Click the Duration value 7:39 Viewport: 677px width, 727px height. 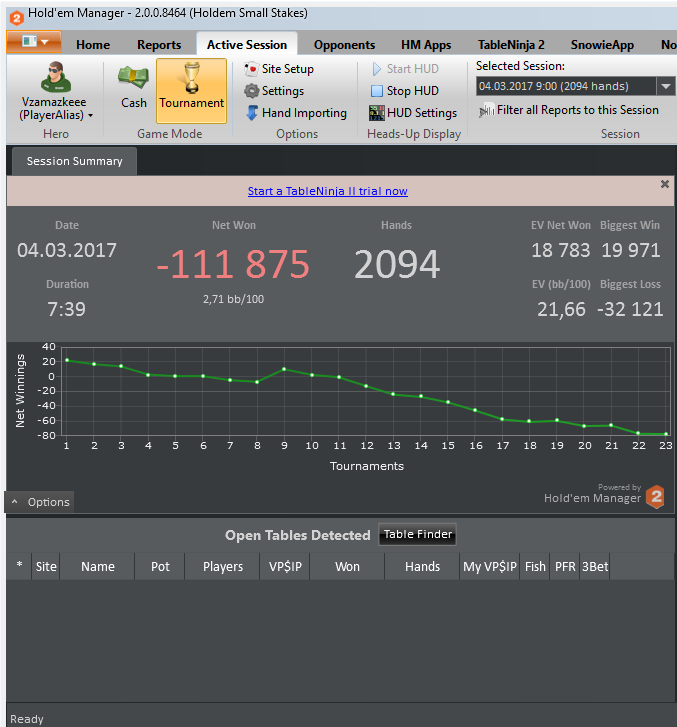pos(66,309)
